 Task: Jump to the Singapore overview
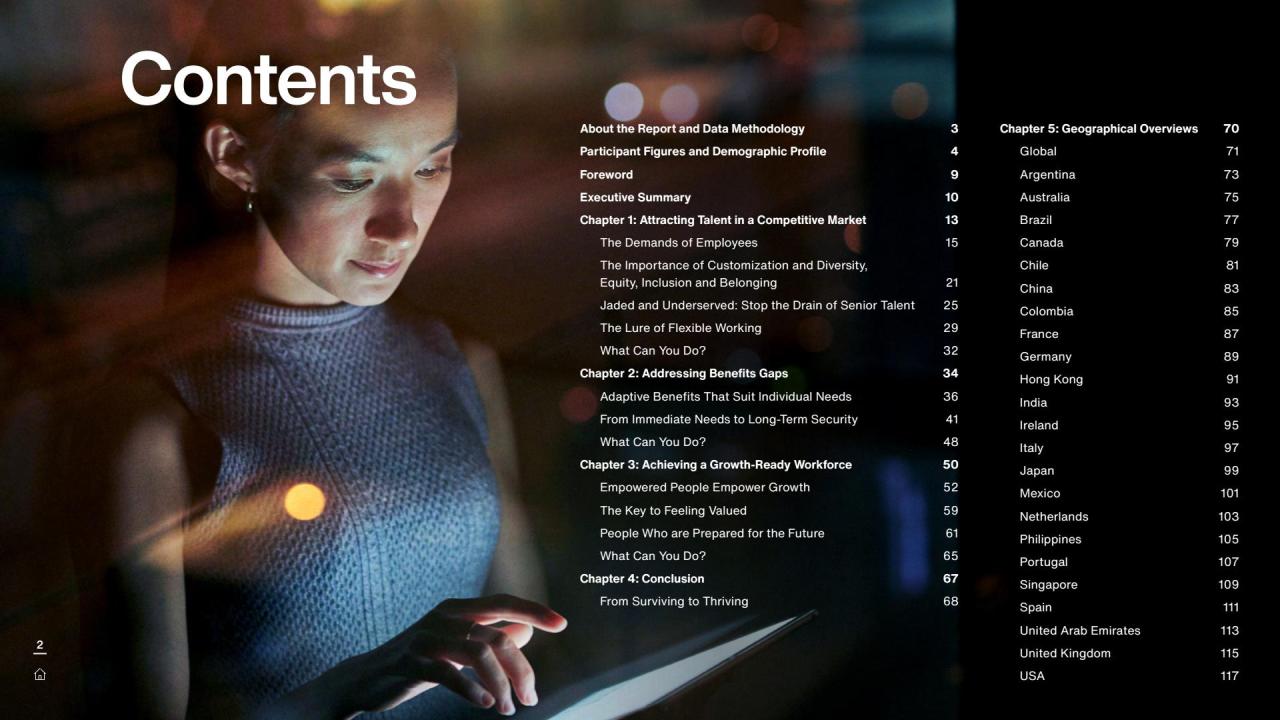[1049, 585]
